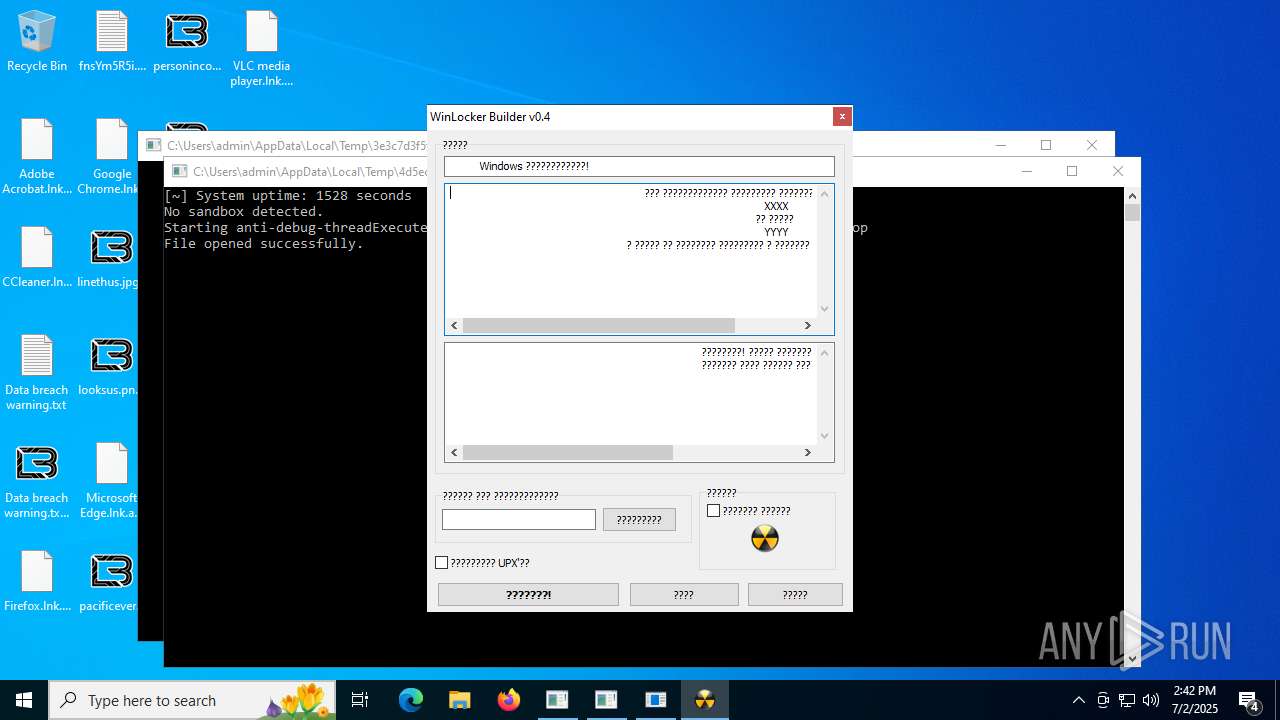Open File Explorer from the taskbar
The width and height of the screenshot is (1280, 720).
click(x=459, y=700)
